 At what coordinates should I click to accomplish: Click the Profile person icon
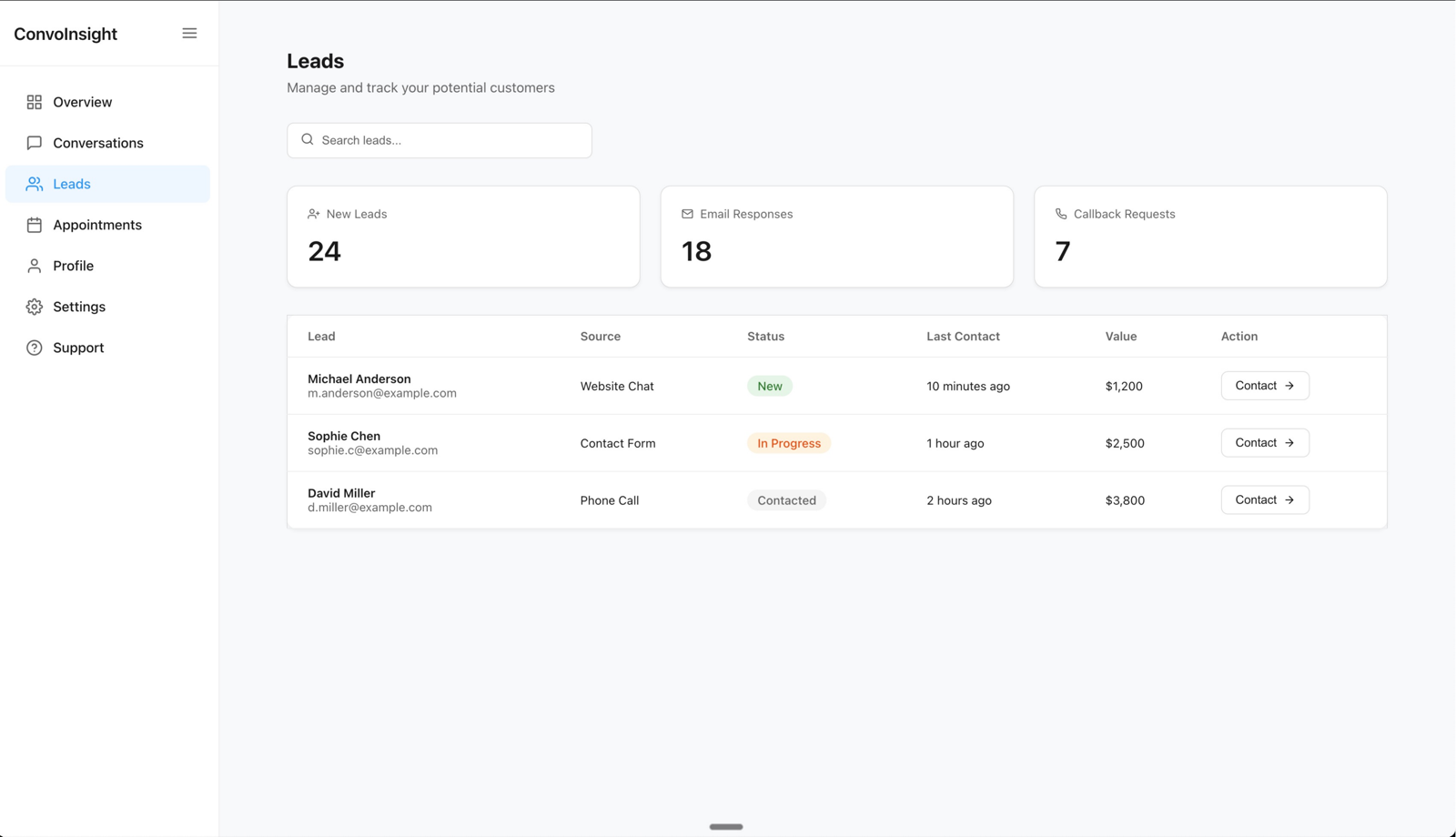tap(35, 266)
